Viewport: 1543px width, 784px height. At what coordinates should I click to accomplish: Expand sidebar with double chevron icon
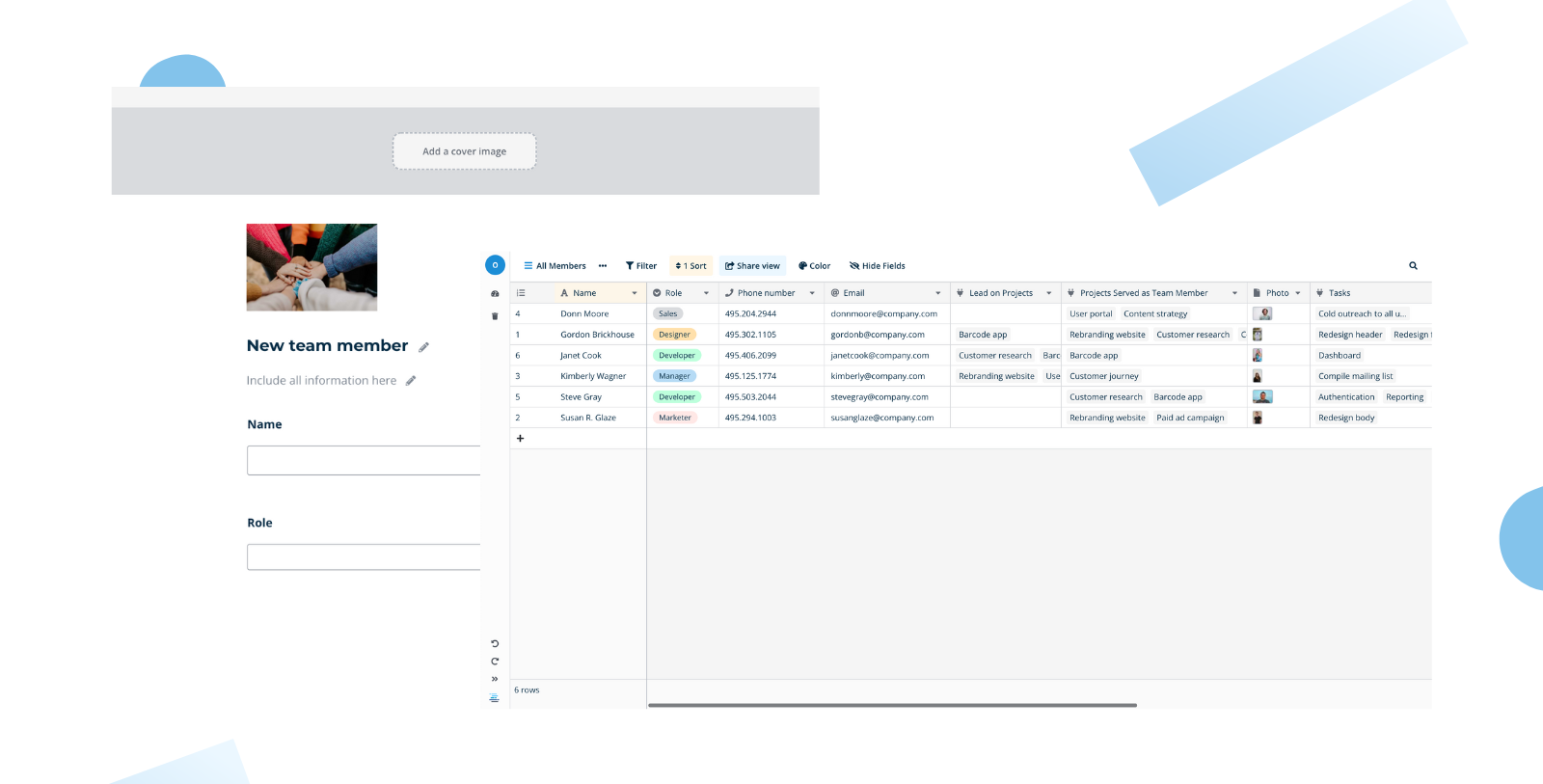coord(495,679)
